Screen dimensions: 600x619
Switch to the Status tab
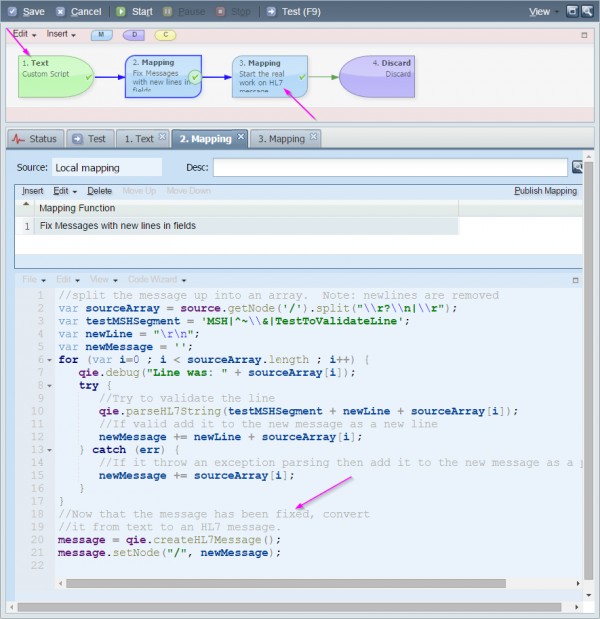(36, 139)
